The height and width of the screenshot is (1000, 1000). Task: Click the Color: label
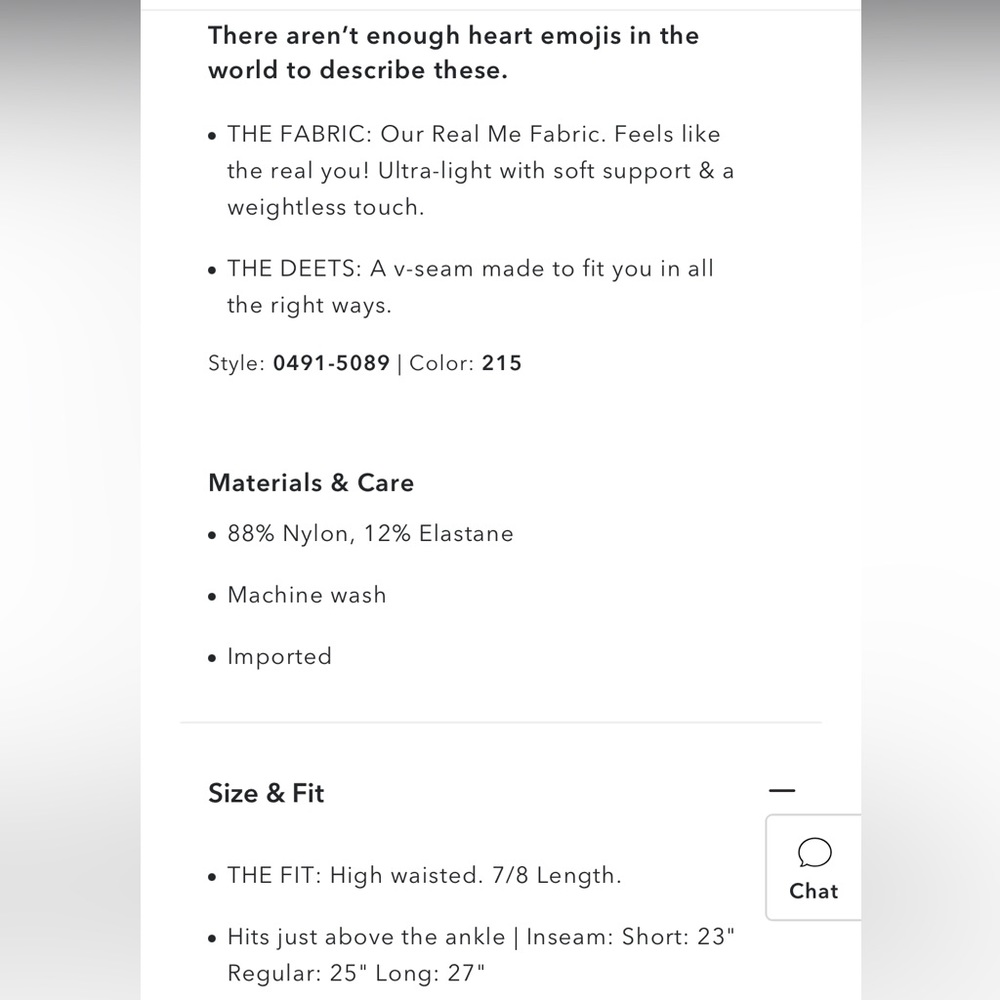442,363
